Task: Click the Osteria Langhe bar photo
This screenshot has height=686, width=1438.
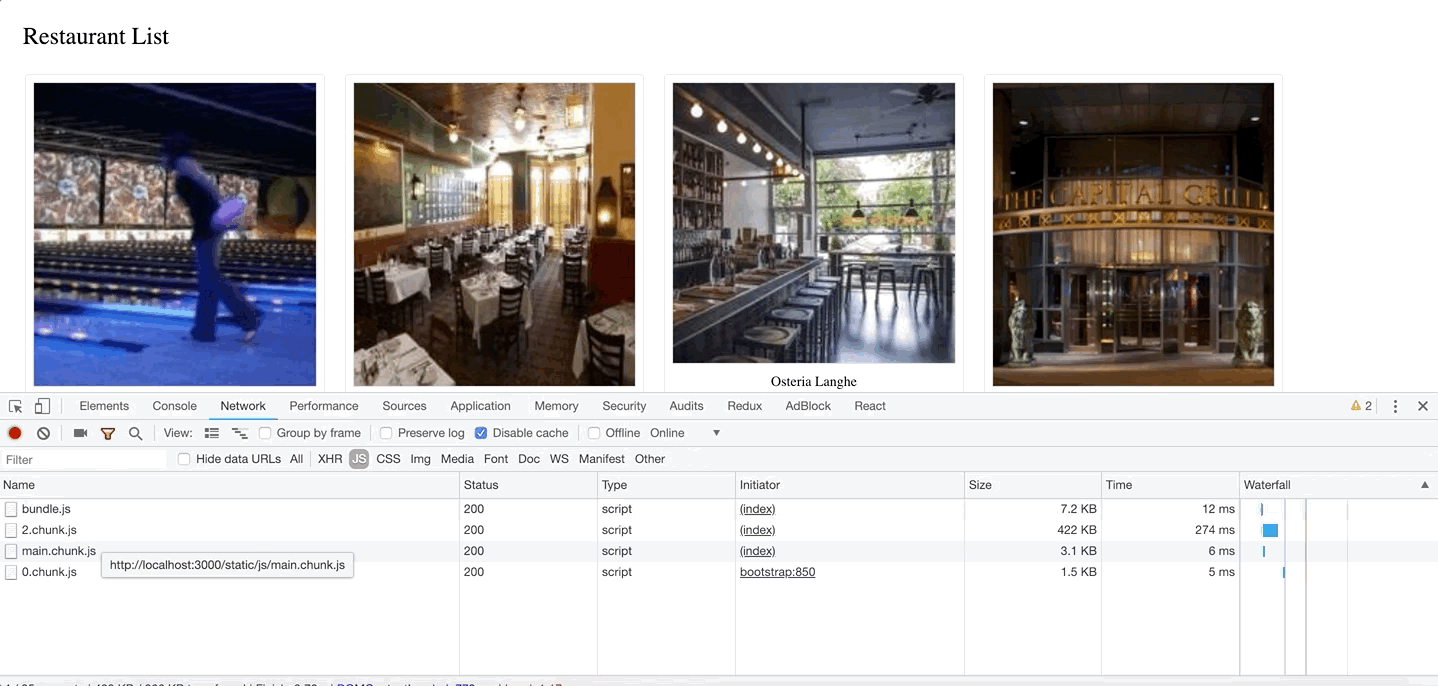Action: pyautogui.click(x=814, y=223)
